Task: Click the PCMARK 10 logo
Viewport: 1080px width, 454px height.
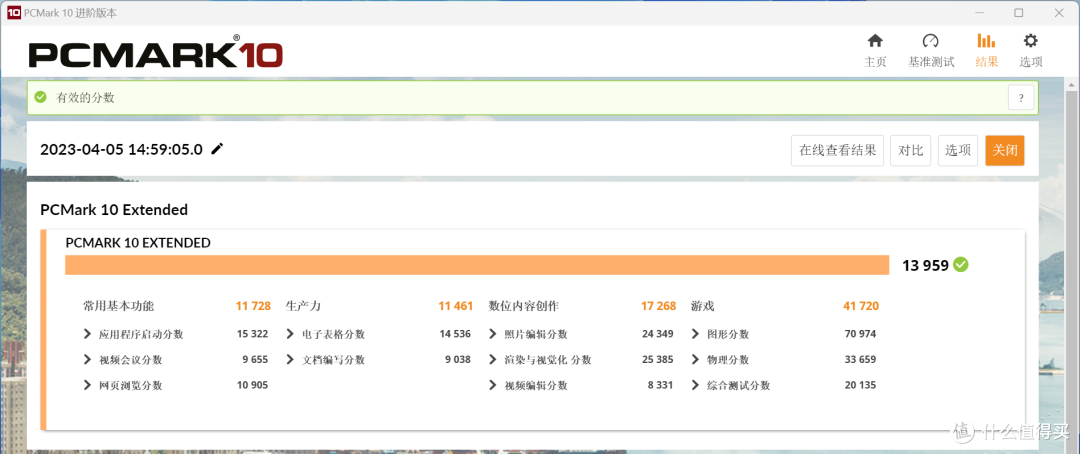Action: [156, 54]
